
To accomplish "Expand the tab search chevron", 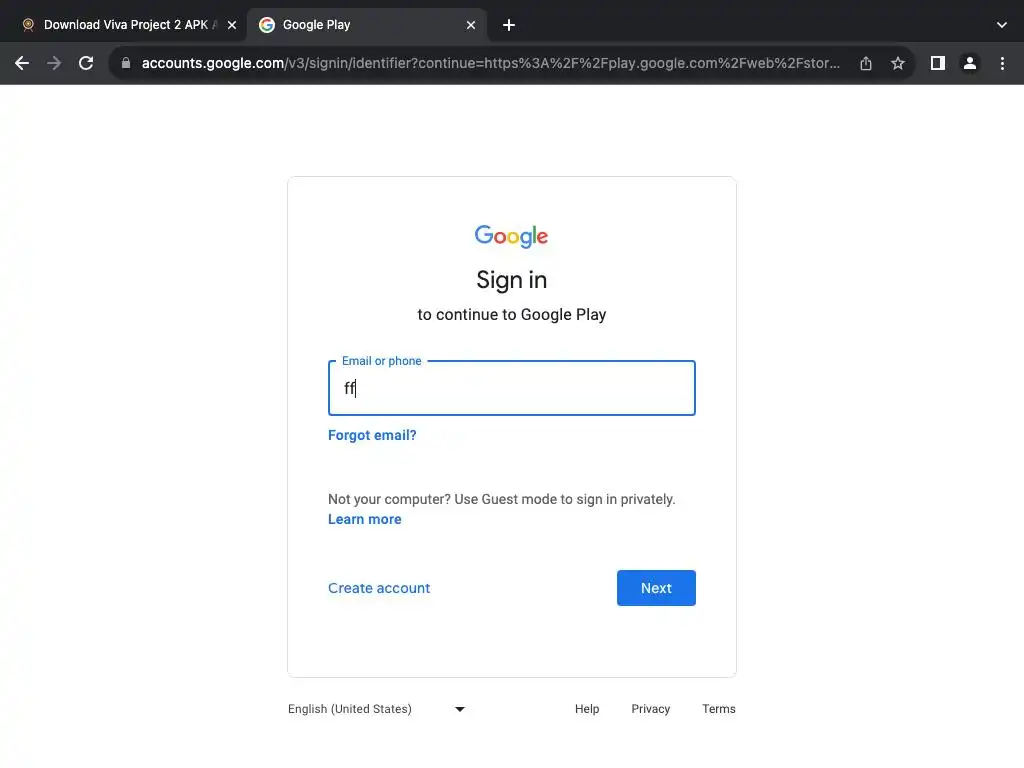I will coord(1002,25).
